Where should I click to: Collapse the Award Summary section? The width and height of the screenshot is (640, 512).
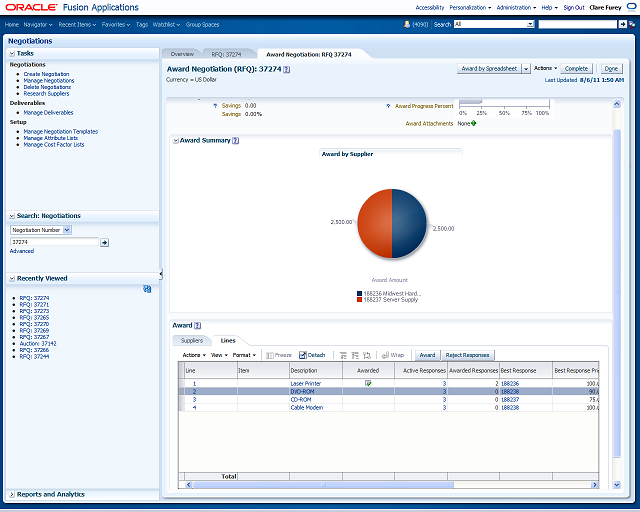pos(176,140)
